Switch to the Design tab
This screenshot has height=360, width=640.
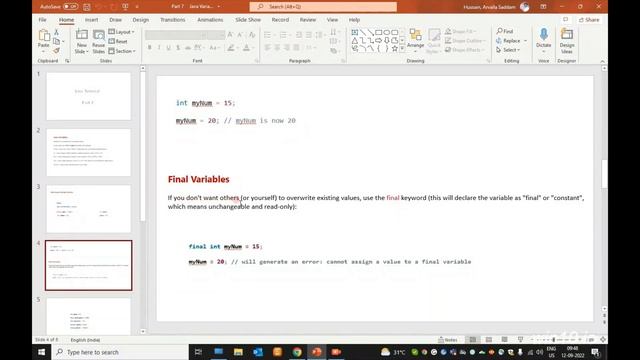(140, 20)
